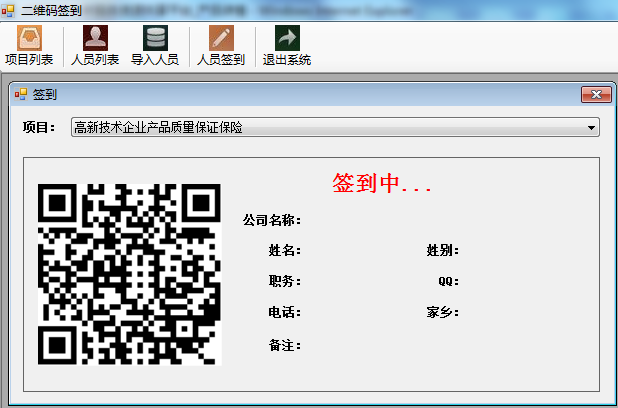
Task: Click the 二维码签到 title bar app icon
Action: [x=8, y=11]
